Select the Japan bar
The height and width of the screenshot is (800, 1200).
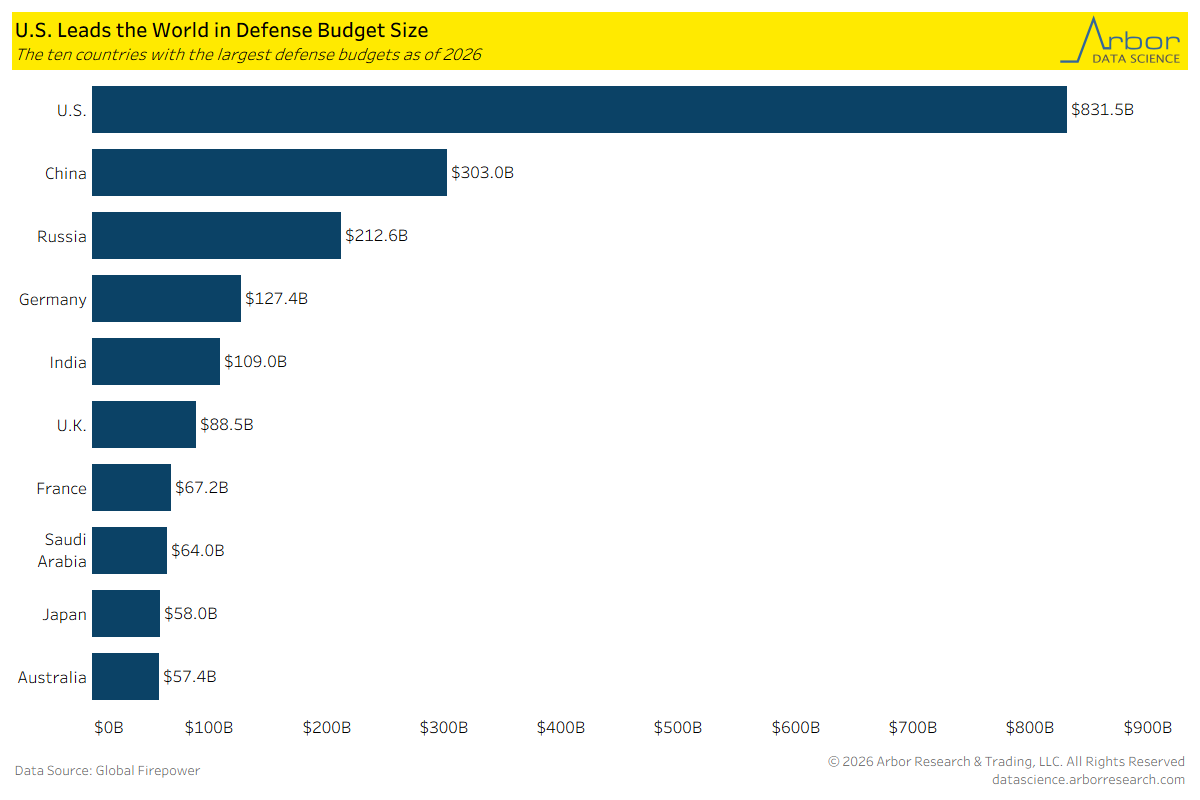pyautogui.click(x=126, y=613)
